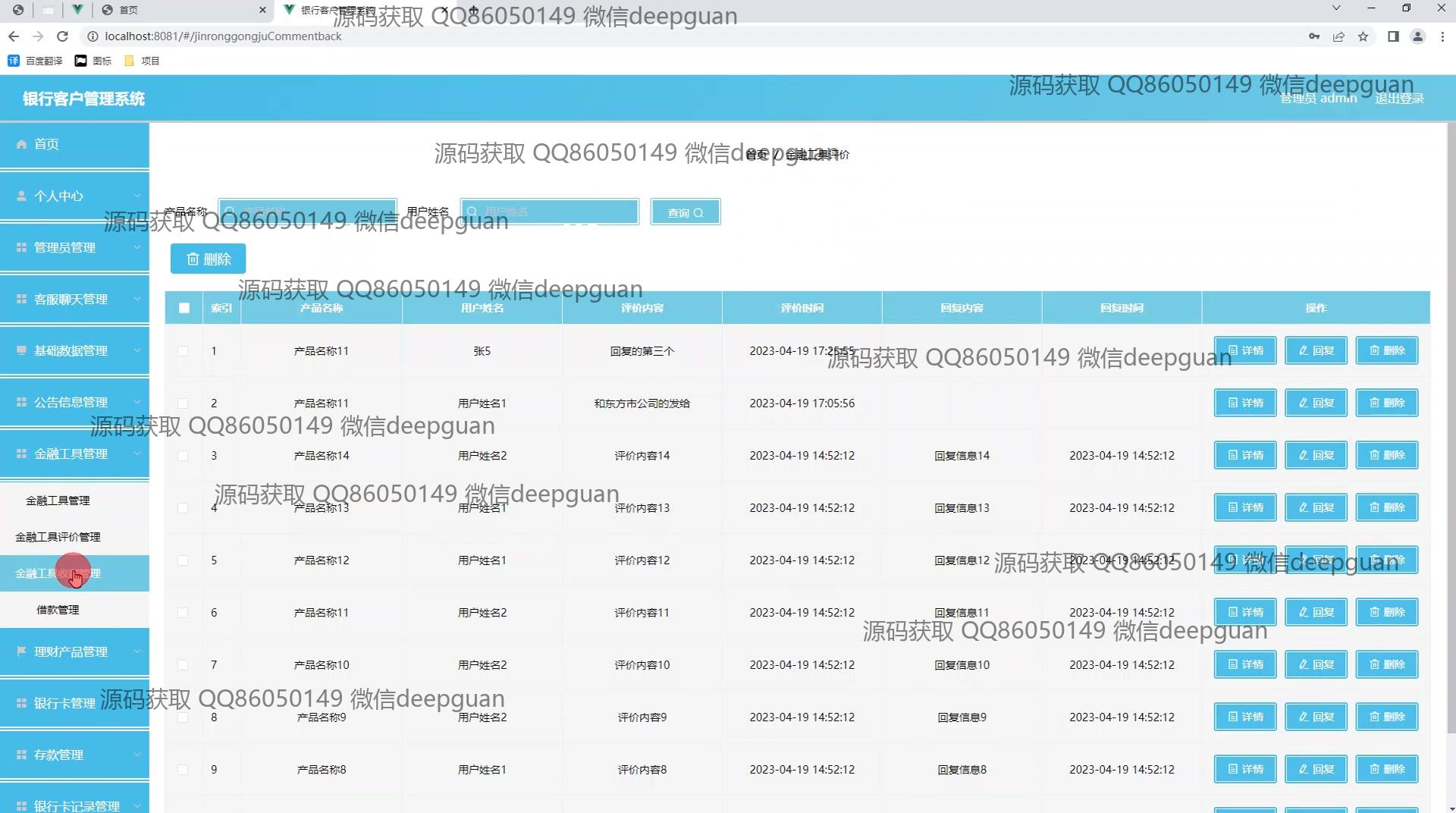1456x813 pixels.
Task: Go to 首页 in the sidebar
Action: click(74, 144)
